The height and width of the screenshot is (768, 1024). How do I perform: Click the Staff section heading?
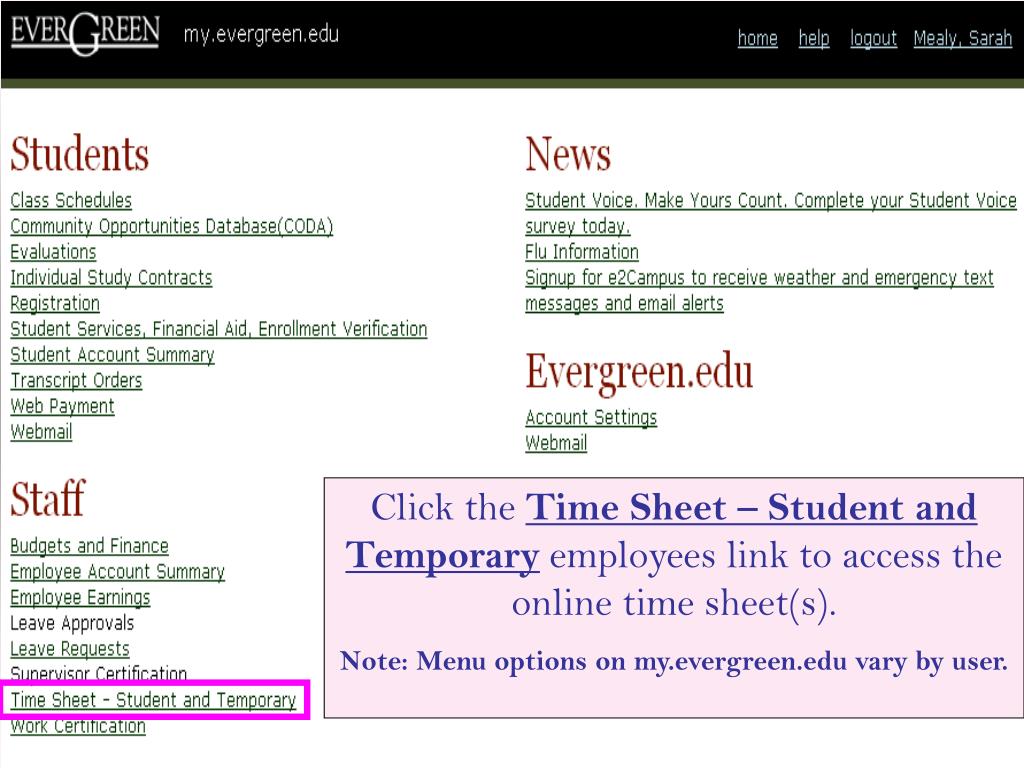[x=48, y=498]
